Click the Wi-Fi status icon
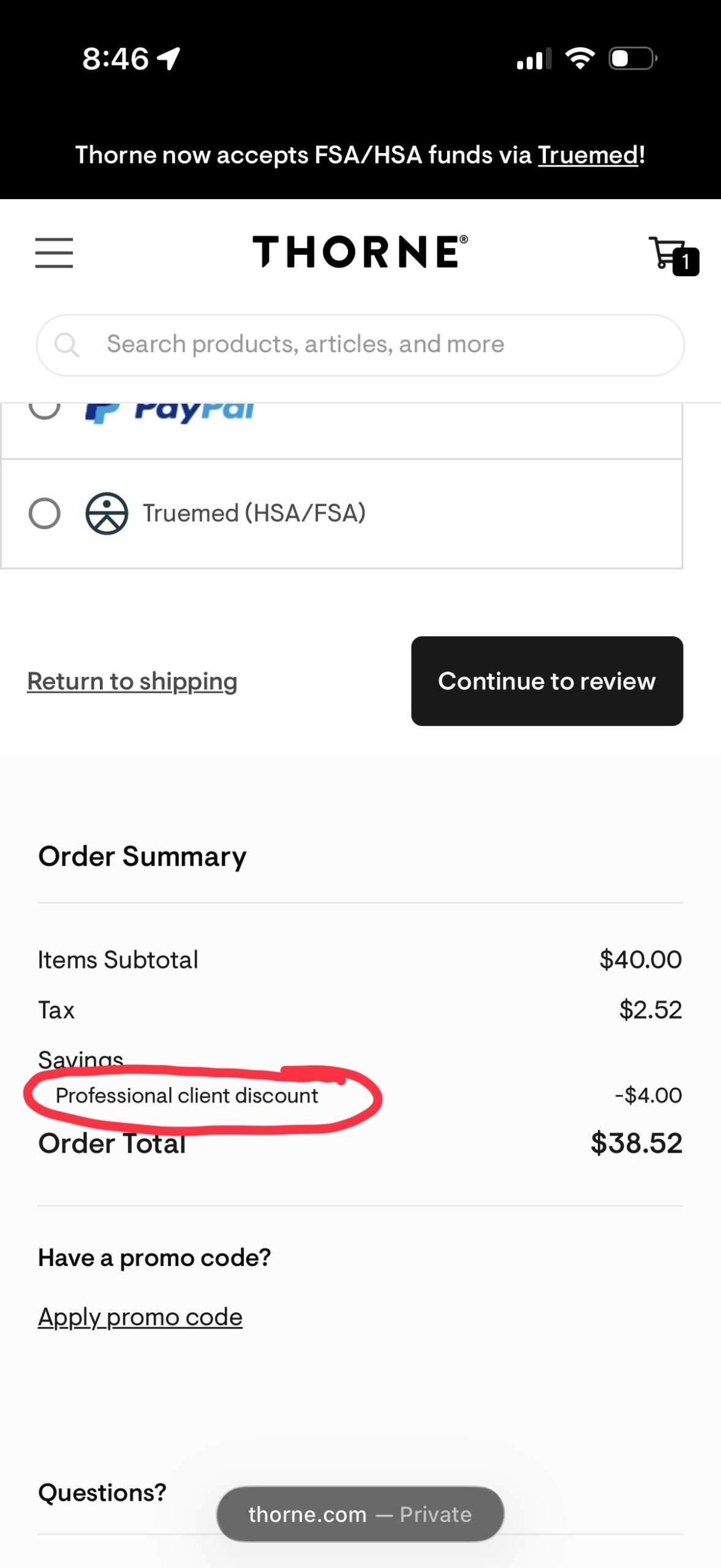This screenshot has height=1568, width=721. pyautogui.click(x=580, y=58)
